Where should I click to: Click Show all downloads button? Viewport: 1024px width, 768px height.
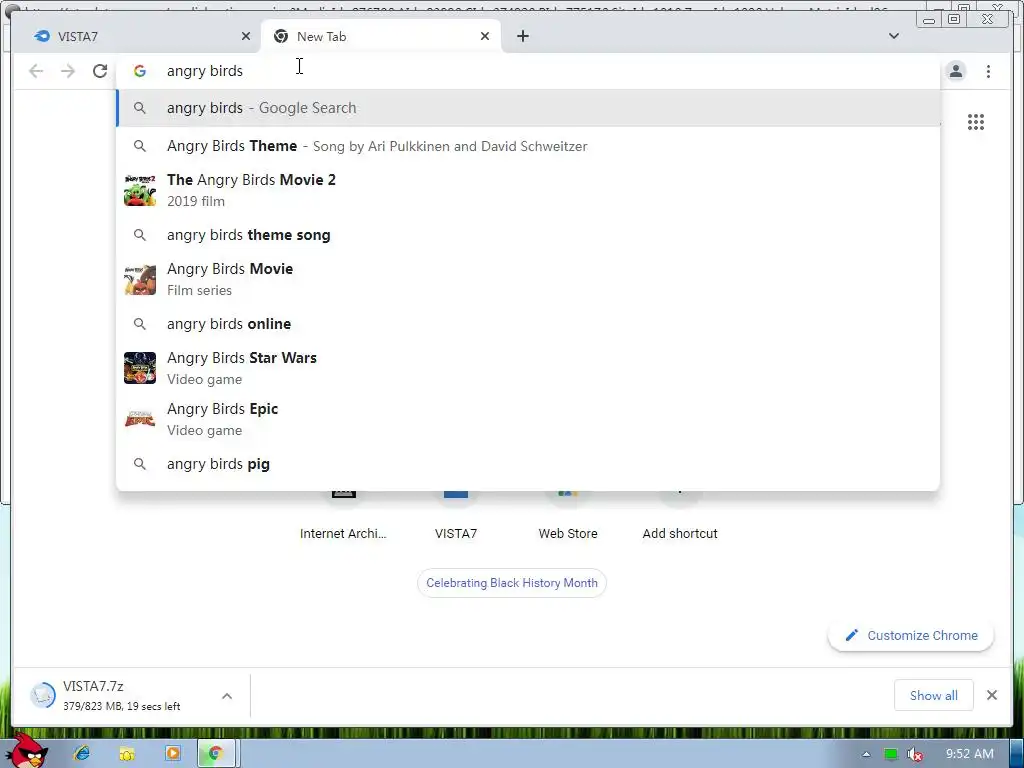933,696
